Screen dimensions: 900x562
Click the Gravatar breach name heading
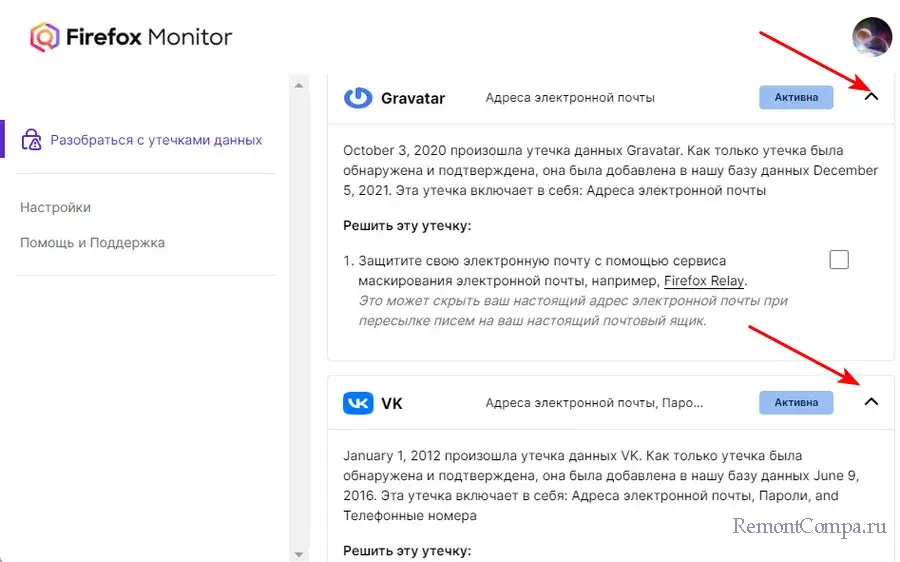(413, 98)
